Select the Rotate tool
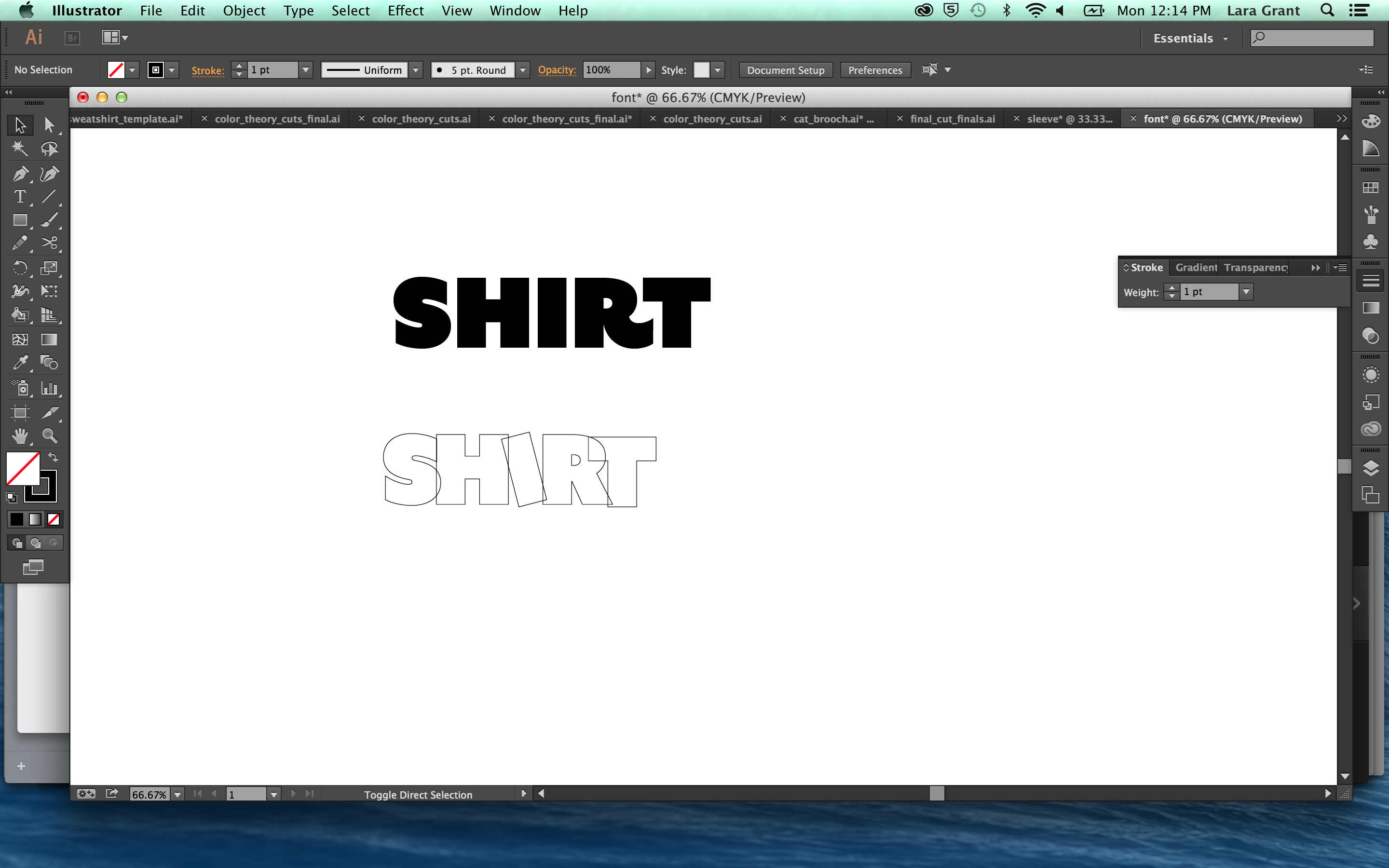1389x868 pixels. (20, 268)
